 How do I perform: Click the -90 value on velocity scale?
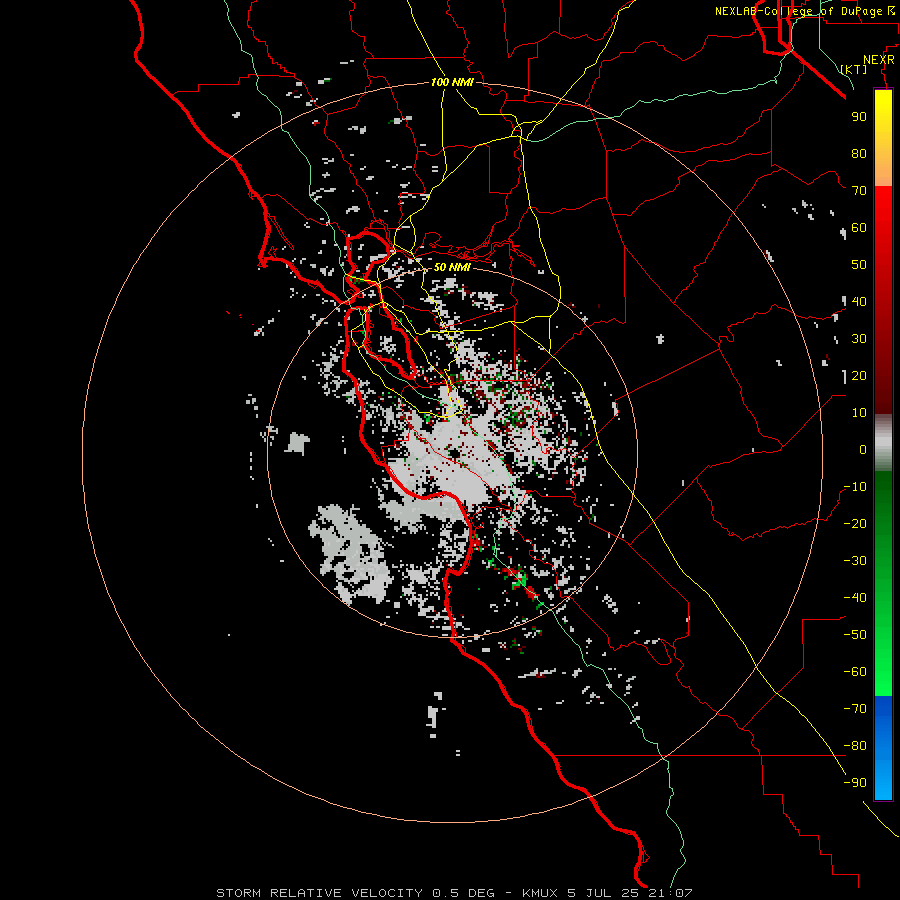855,783
